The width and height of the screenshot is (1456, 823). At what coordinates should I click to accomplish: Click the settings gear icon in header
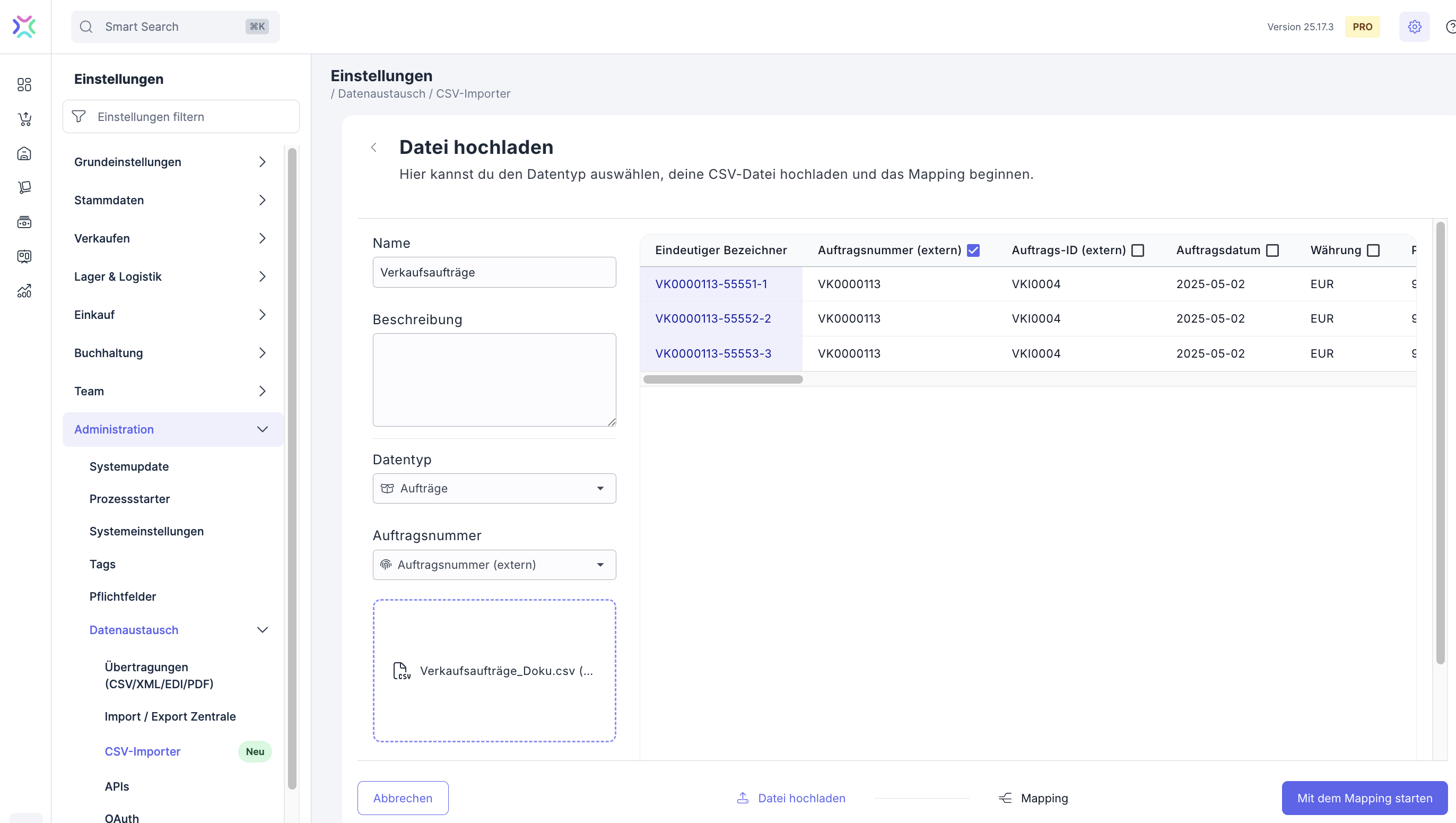pyautogui.click(x=1414, y=27)
